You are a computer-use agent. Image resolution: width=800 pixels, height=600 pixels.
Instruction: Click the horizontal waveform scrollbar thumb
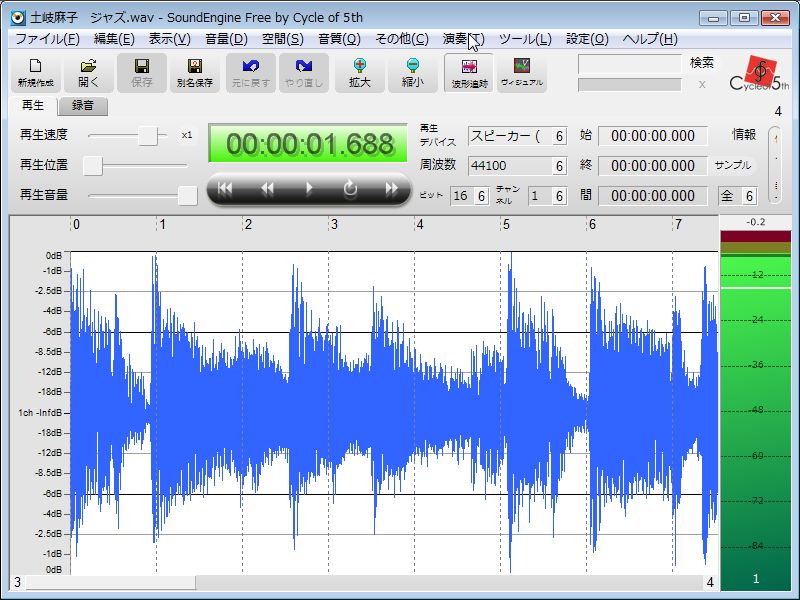coord(111,583)
